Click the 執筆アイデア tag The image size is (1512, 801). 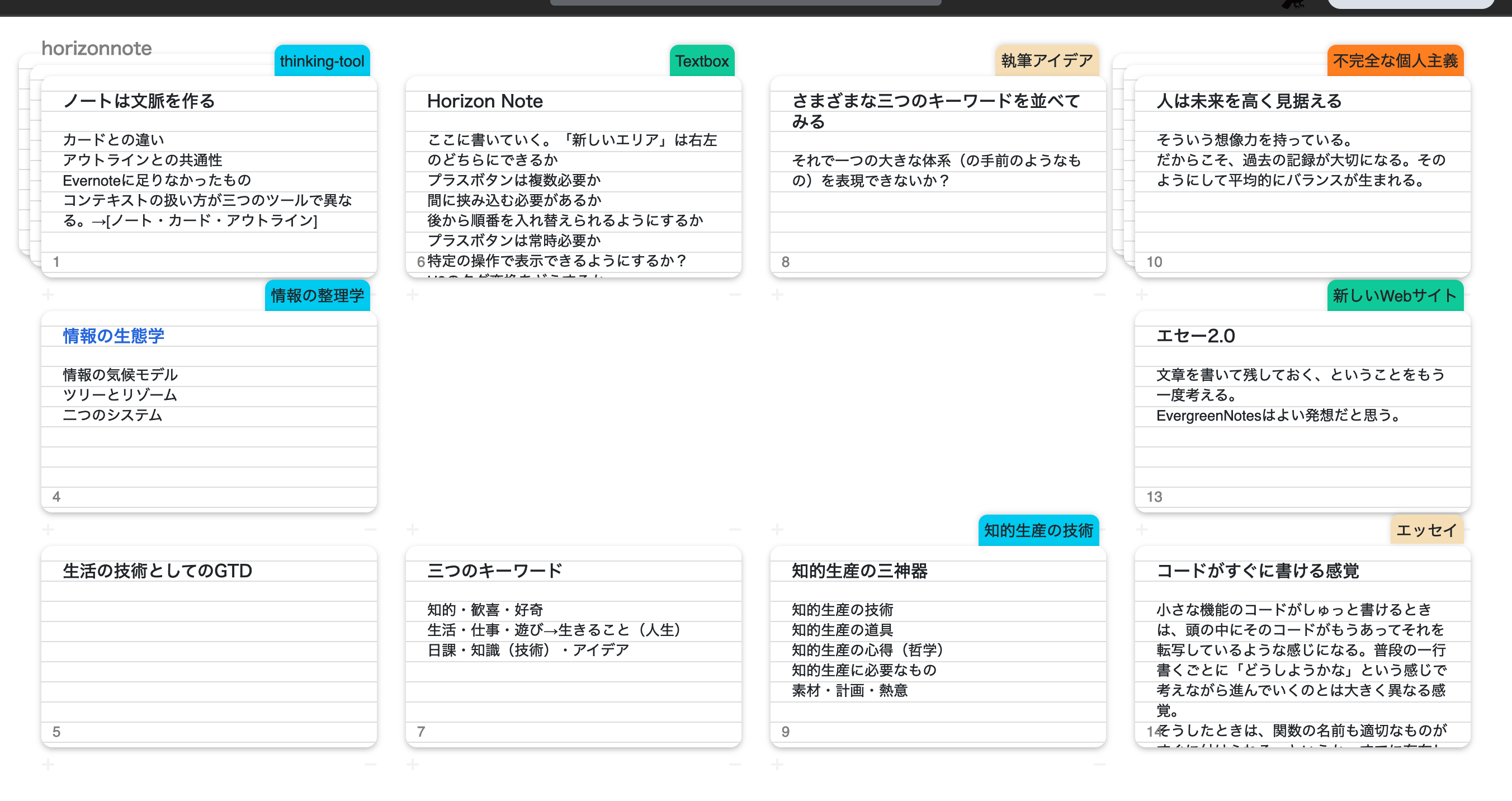pyautogui.click(x=1047, y=61)
